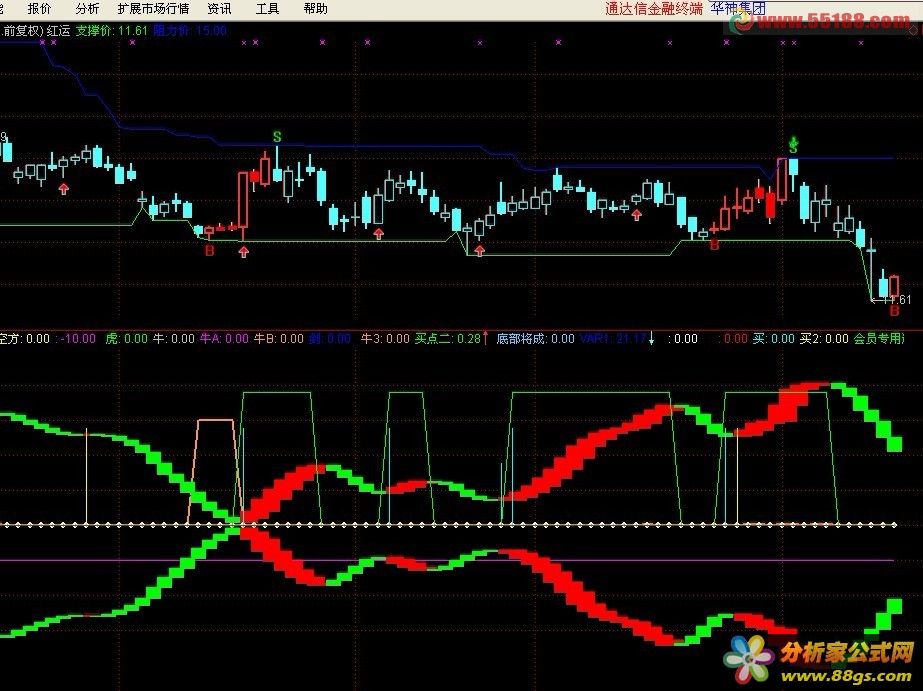The width and height of the screenshot is (923, 691).
Task: Open the 帮助 menu
Action: click(316, 9)
